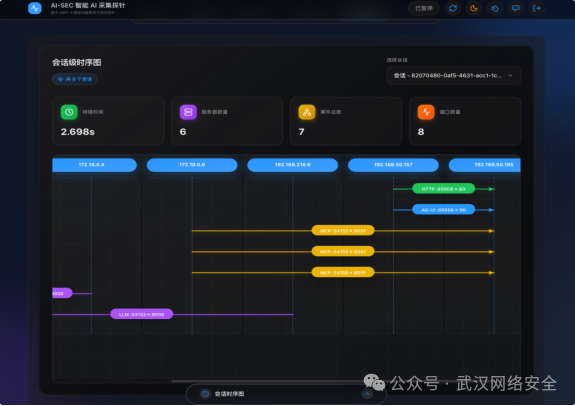This screenshot has width=575, height=406.
Task: Expand the bottom bar with the up chevron
Action: coord(367,394)
